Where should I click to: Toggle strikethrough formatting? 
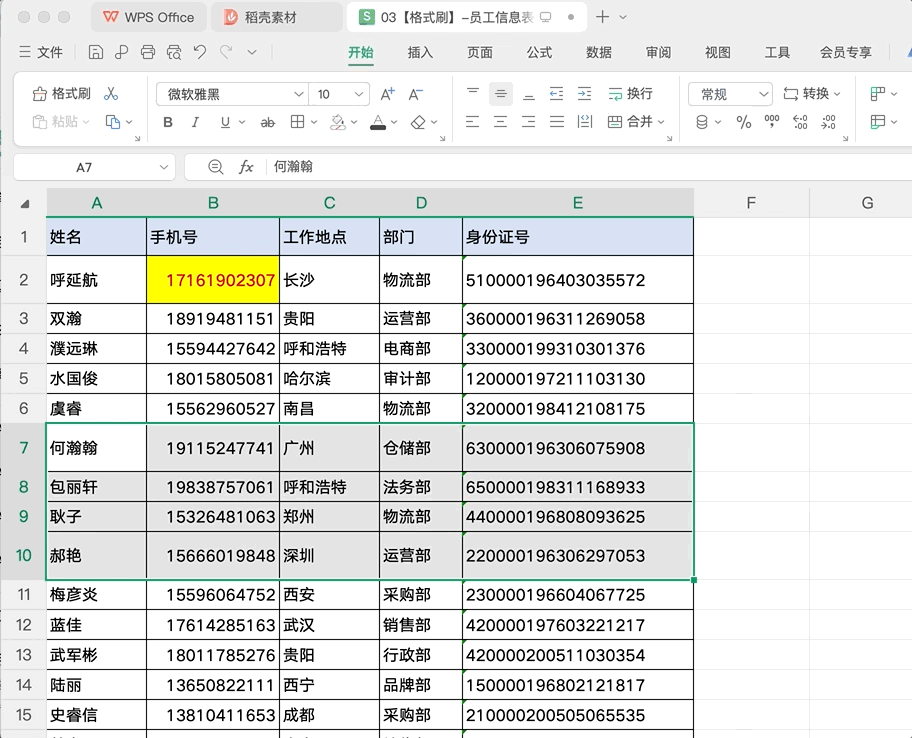point(267,122)
